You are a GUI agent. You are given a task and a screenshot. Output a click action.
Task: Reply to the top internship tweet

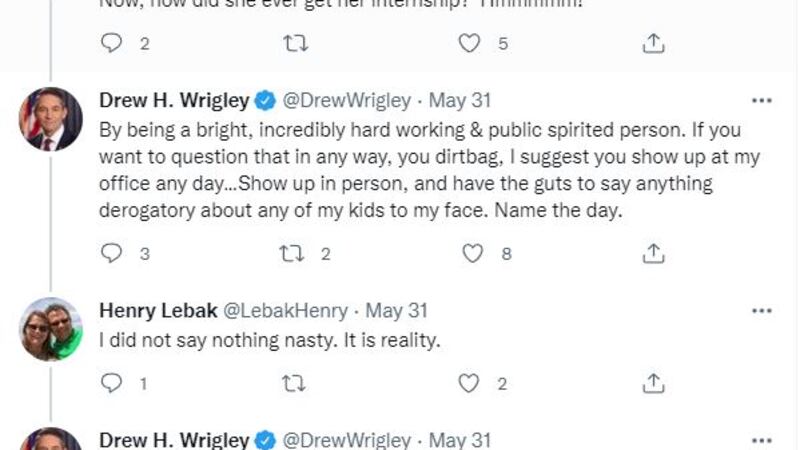(x=112, y=43)
